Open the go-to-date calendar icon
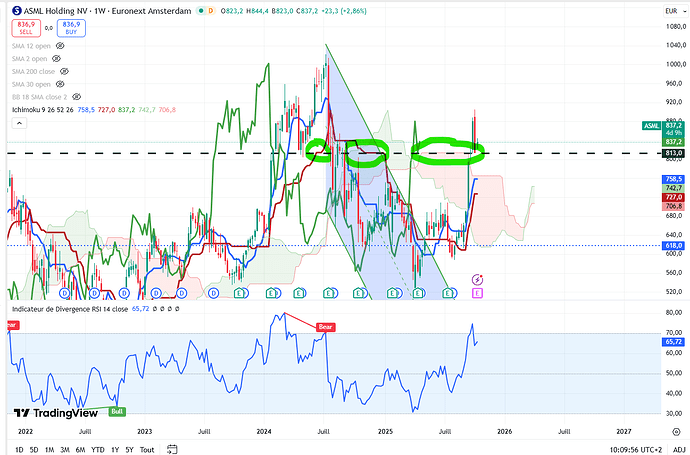Screen dimensions: 690x455 coord(172,449)
